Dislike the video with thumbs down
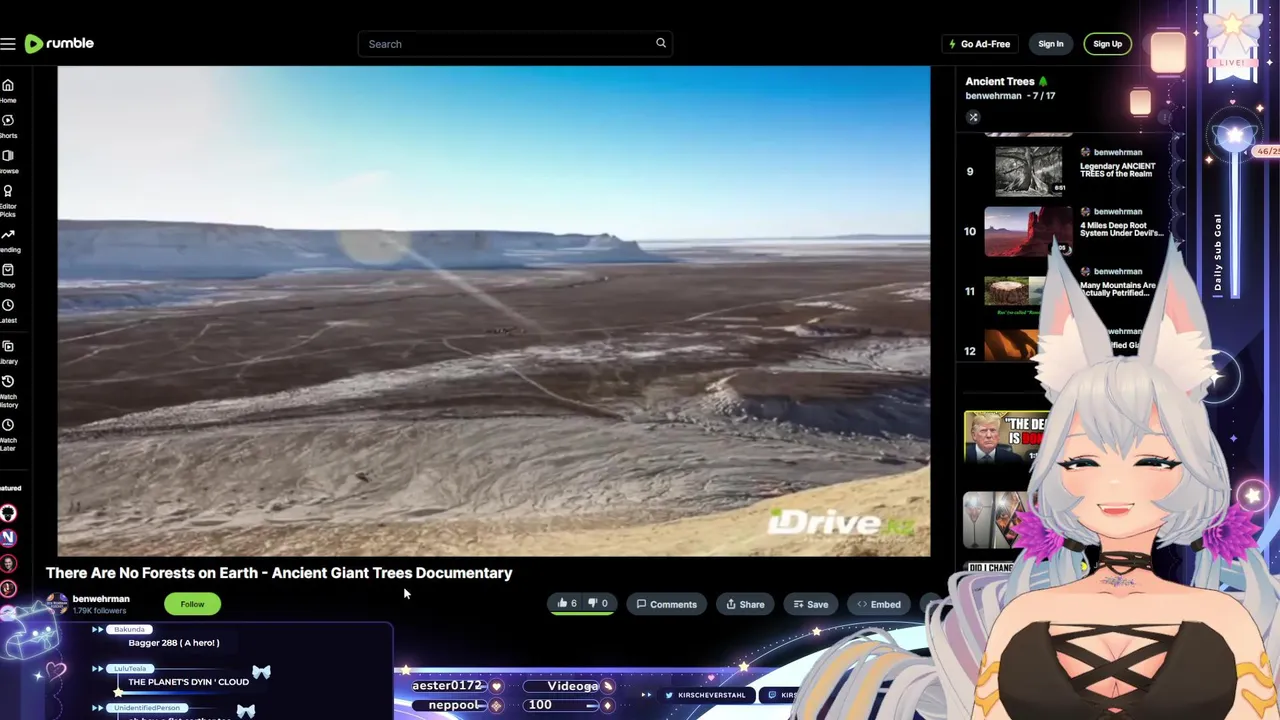1280x720 pixels. [x=598, y=603]
